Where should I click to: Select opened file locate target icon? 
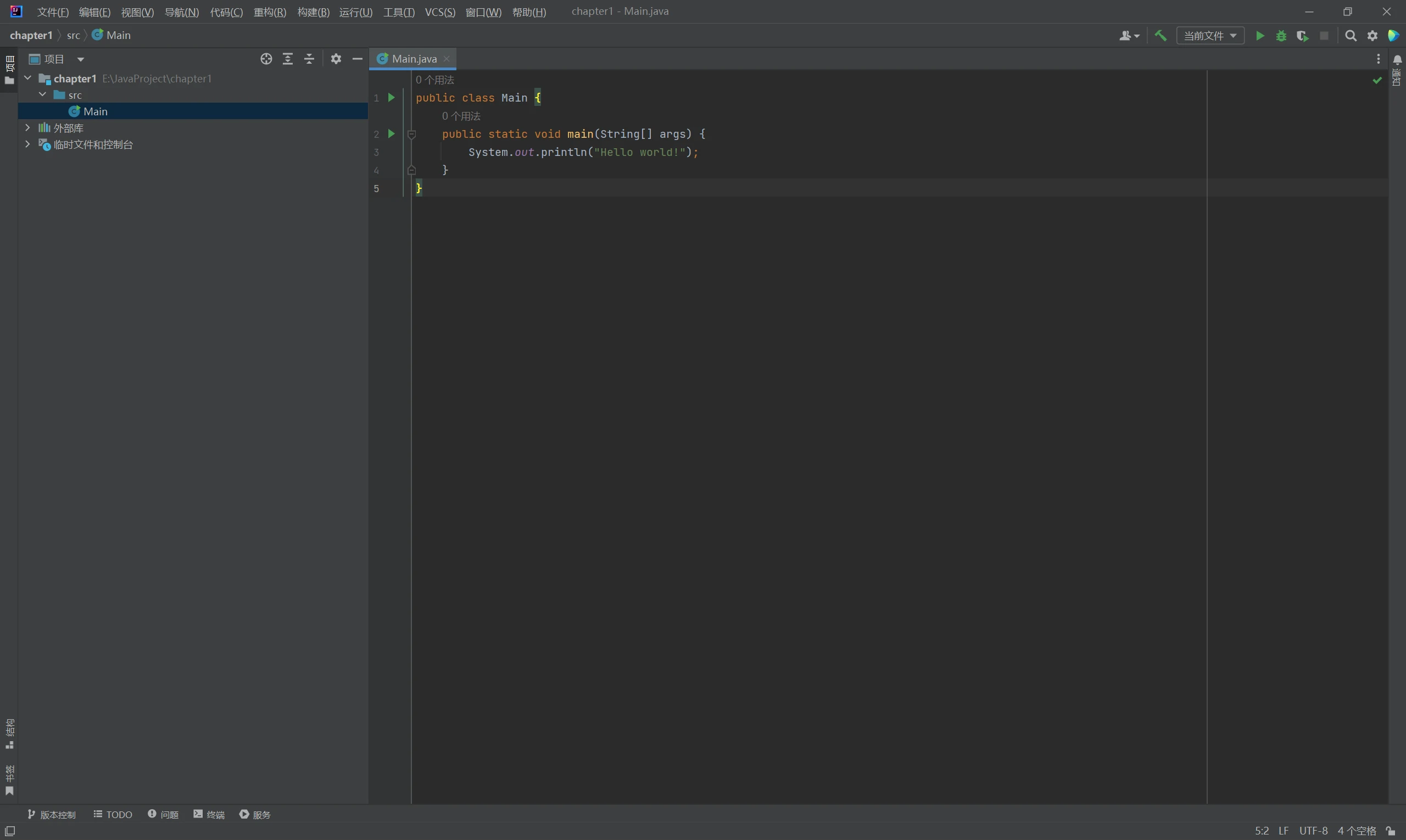[266, 59]
